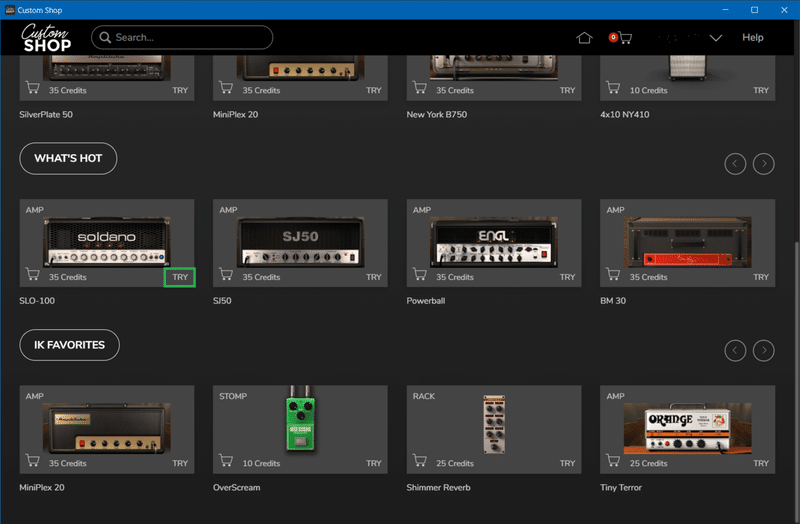Viewport: 800px width, 524px height.
Task: Try the BM 30 amp
Action: [x=761, y=277]
